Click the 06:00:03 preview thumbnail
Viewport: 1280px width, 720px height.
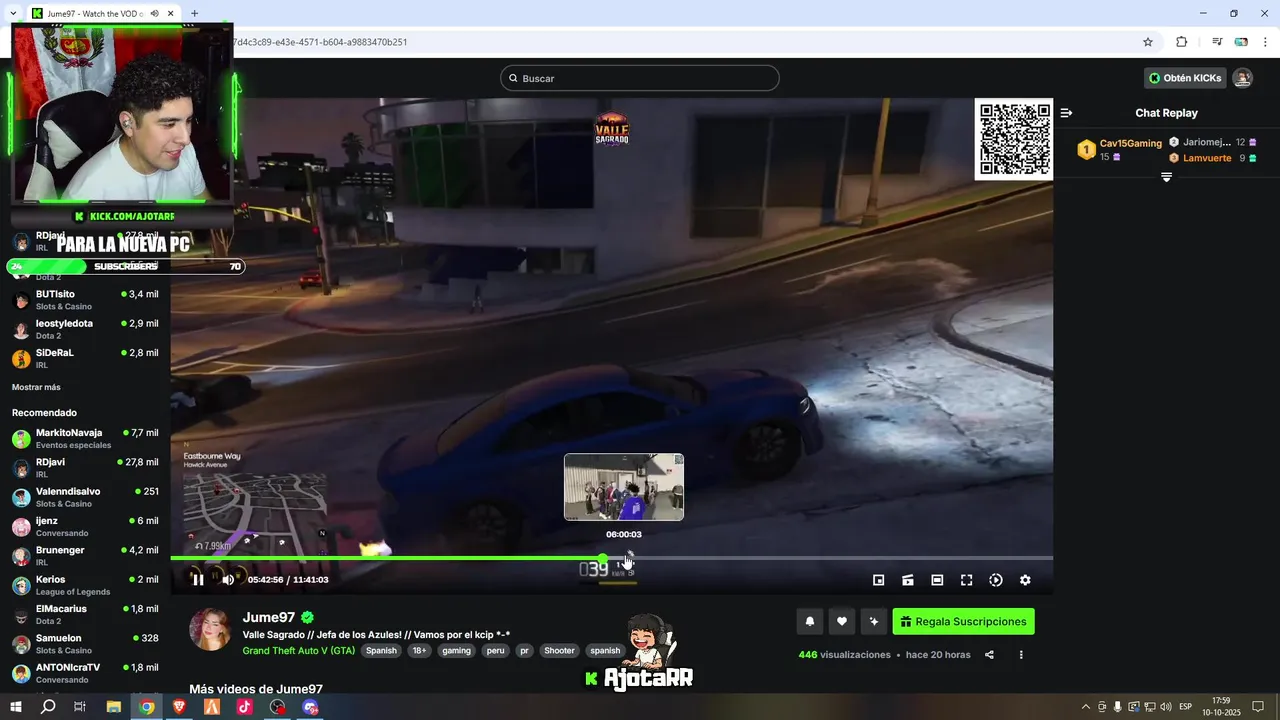click(x=624, y=487)
